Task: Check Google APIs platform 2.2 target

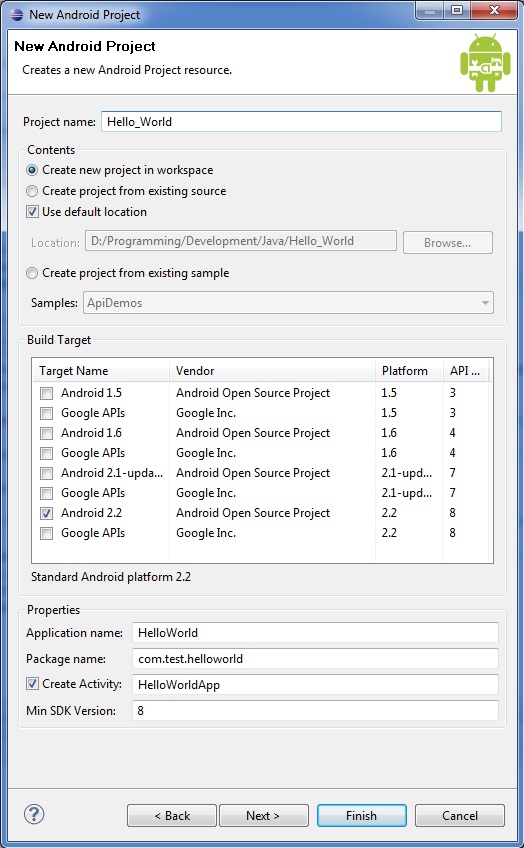Action: pyautogui.click(x=47, y=533)
